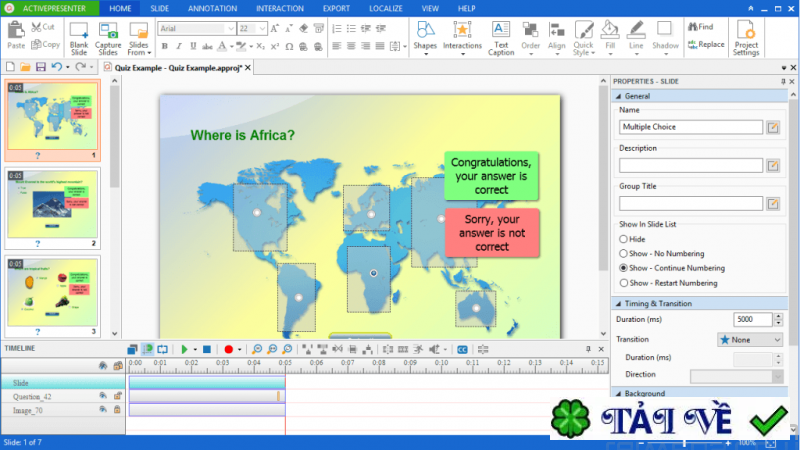800x450 pixels.
Task: Click the edit icon beside Name field
Action: 773,127
